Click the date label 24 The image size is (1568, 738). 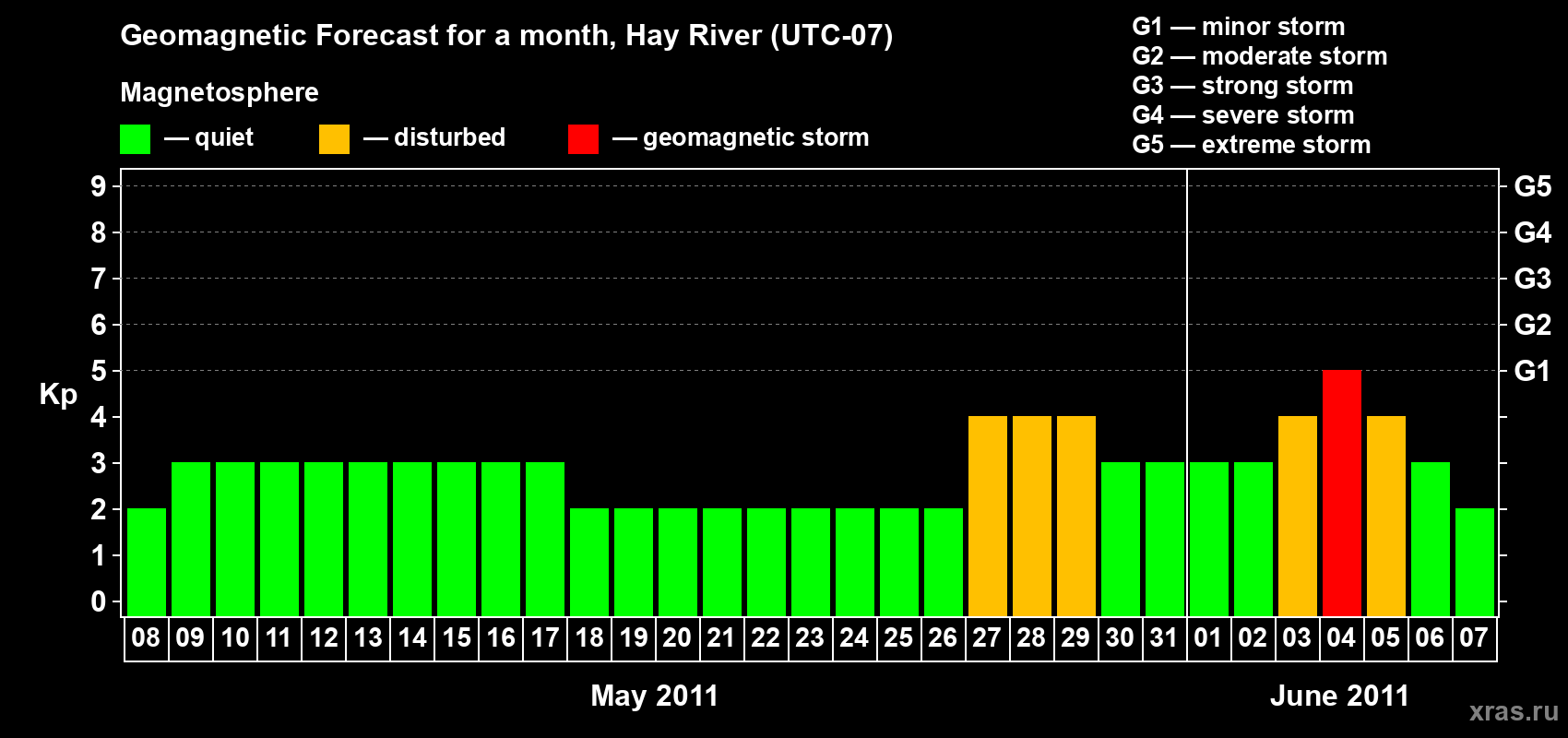[x=854, y=637]
